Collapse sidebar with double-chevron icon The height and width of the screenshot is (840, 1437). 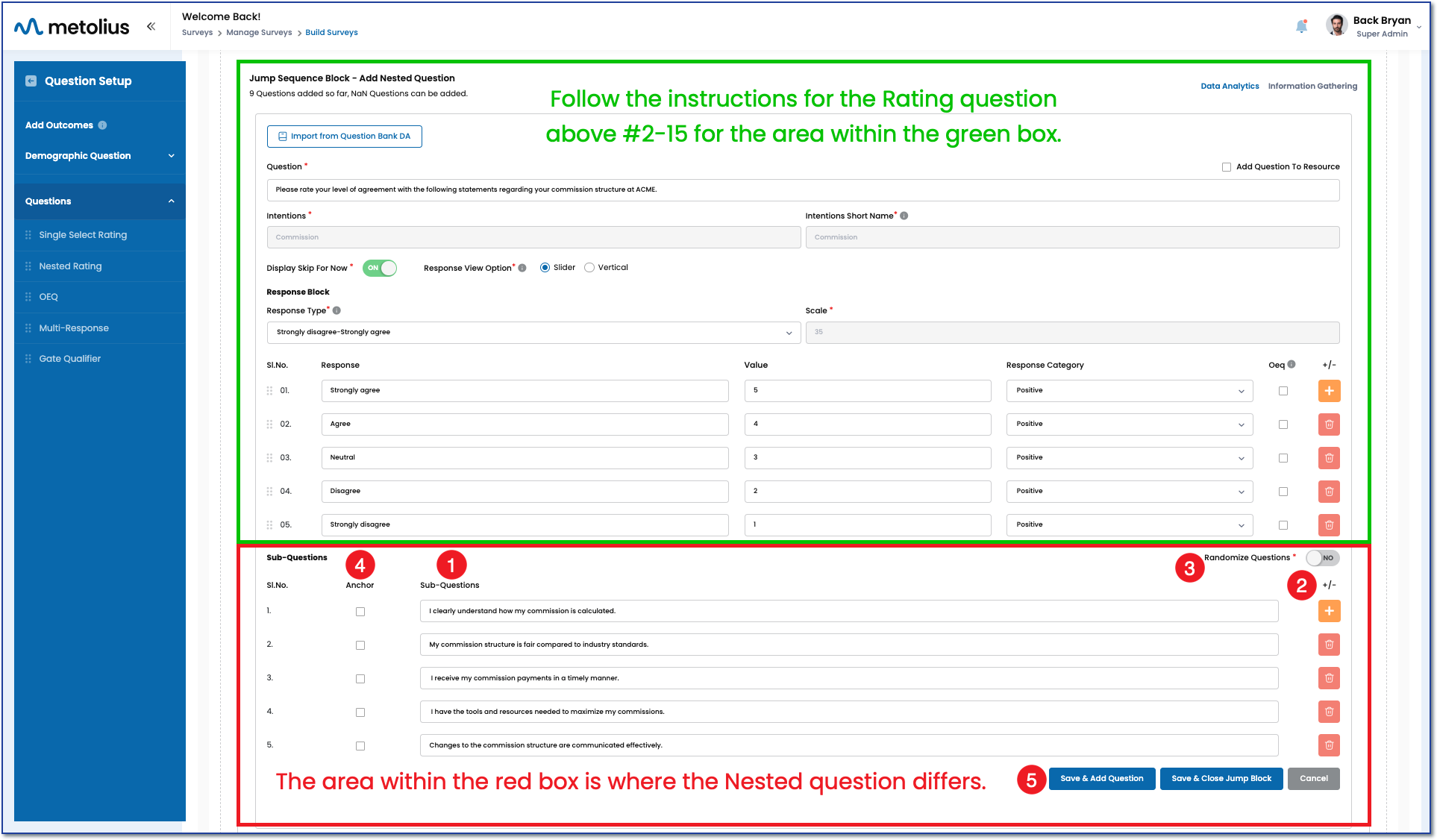(x=151, y=27)
